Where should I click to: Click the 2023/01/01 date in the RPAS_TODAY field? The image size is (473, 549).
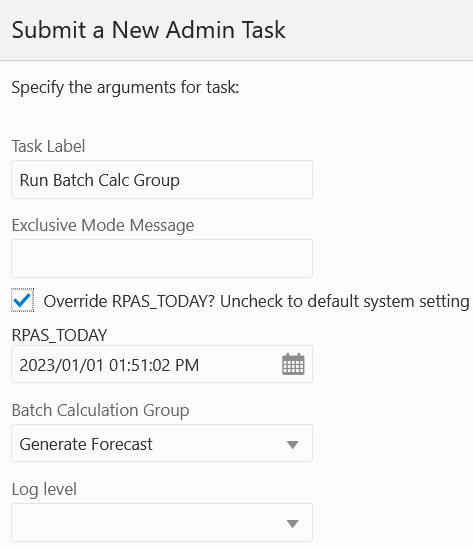tap(62, 365)
